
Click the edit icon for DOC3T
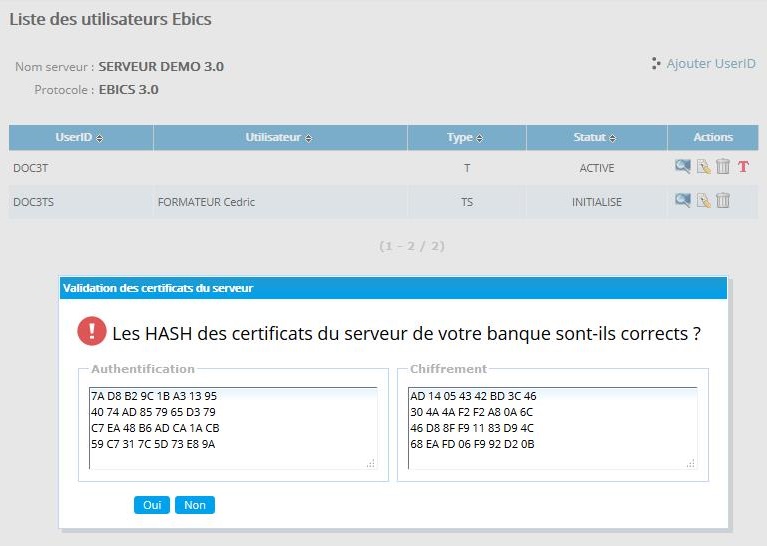coord(704,168)
